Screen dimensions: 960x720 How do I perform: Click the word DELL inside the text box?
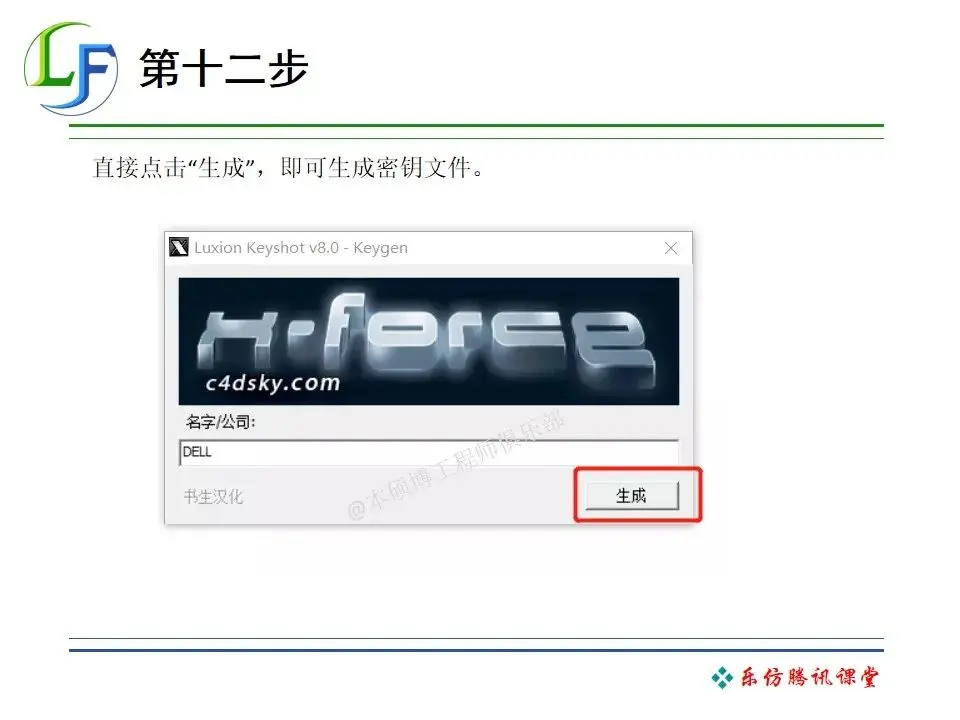coord(197,452)
